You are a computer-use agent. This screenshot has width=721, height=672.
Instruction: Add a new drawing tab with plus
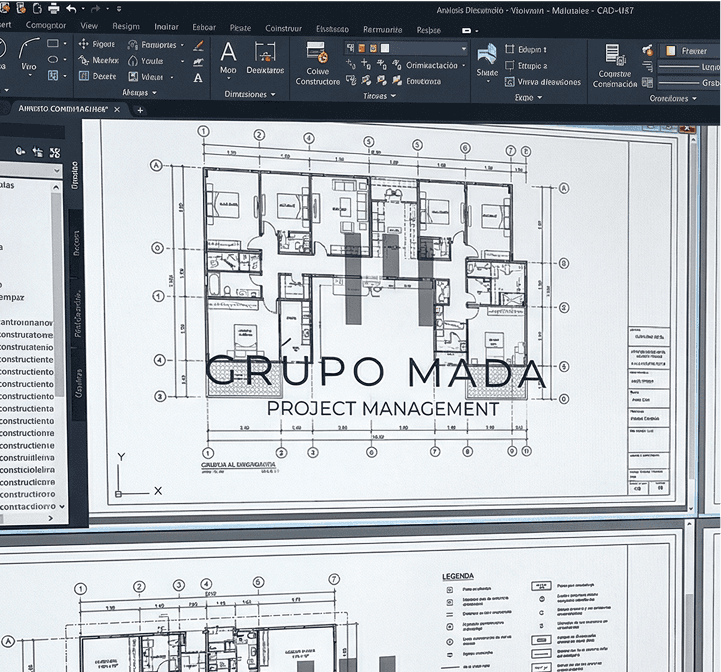coord(140,110)
